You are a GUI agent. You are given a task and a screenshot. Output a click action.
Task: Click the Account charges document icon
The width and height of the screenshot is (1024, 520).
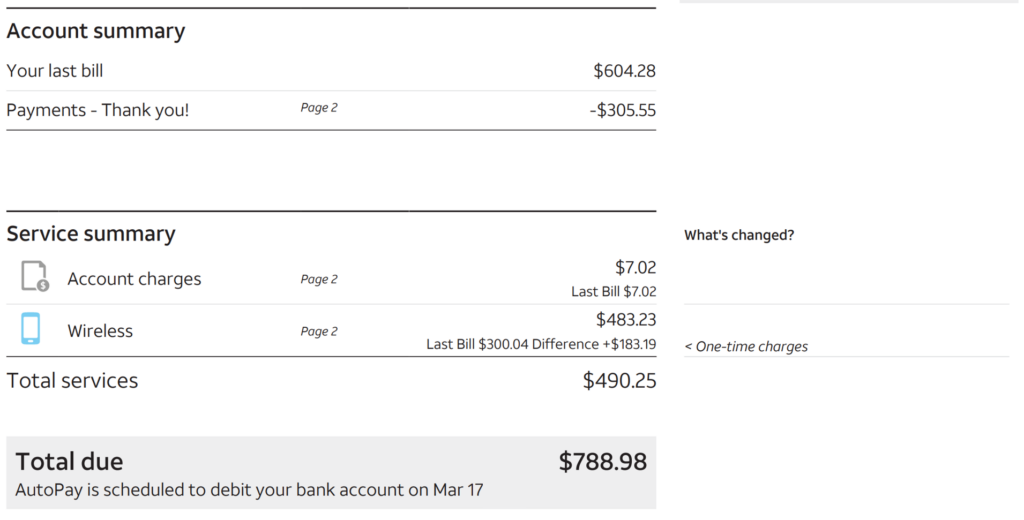35,276
